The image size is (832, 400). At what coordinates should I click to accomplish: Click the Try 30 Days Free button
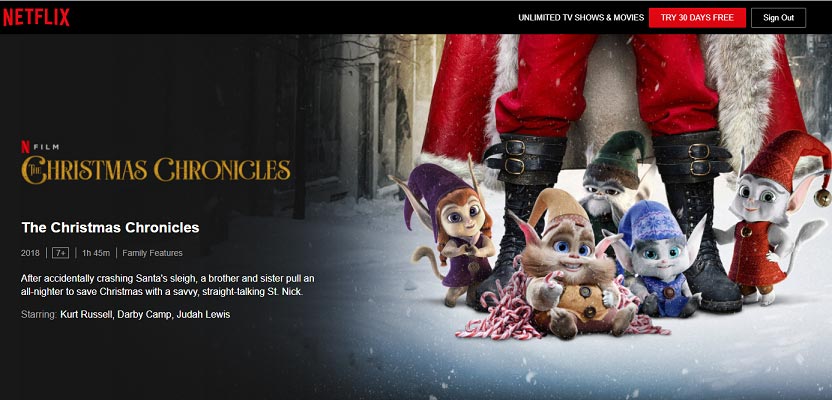[x=697, y=18]
